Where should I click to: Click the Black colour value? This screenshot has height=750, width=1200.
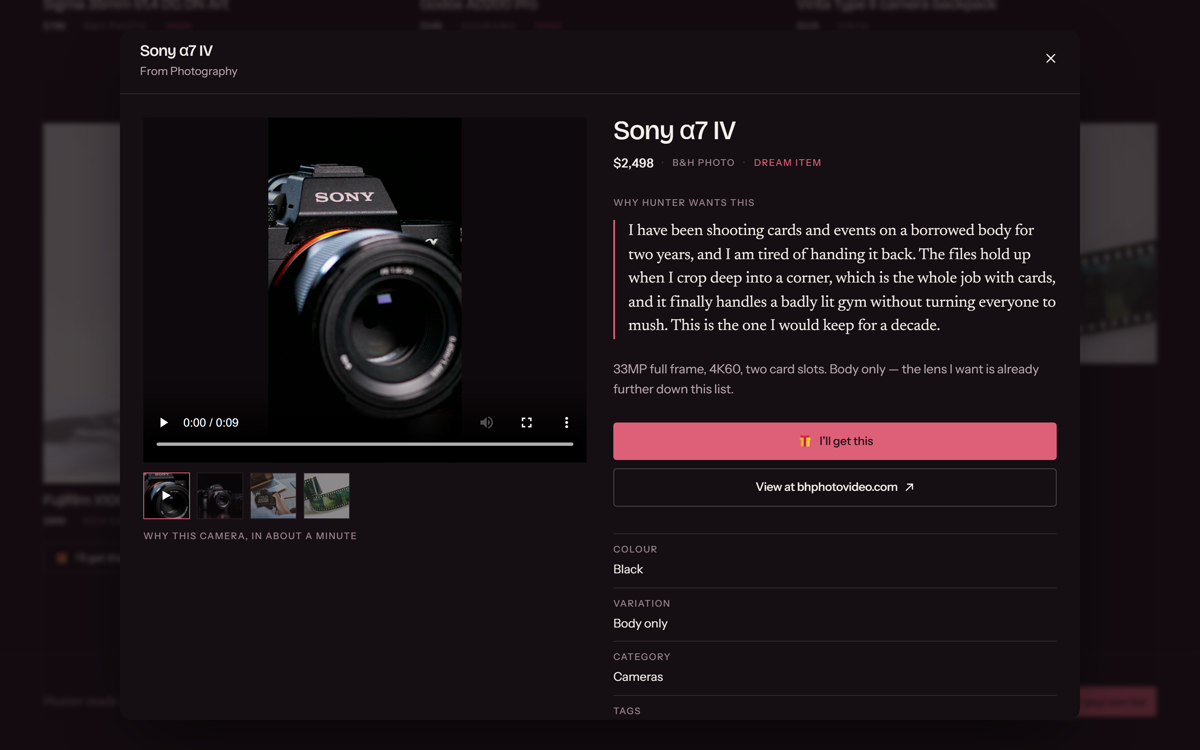click(x=628, y=569)
